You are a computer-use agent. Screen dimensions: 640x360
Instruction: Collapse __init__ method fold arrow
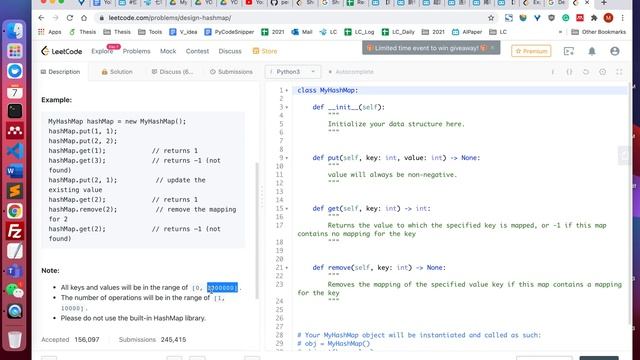pyautogui.click(x=287, y=107)
